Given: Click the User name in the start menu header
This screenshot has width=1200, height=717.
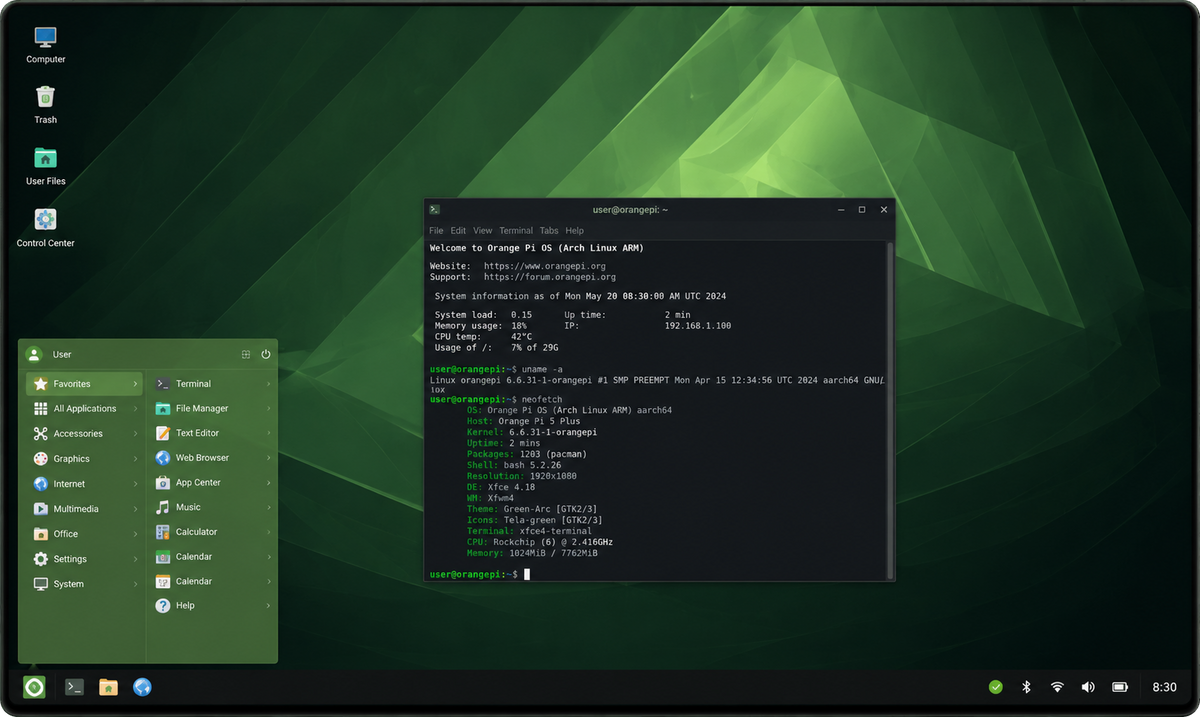Looking at the screenshot, I should point(62,355).
